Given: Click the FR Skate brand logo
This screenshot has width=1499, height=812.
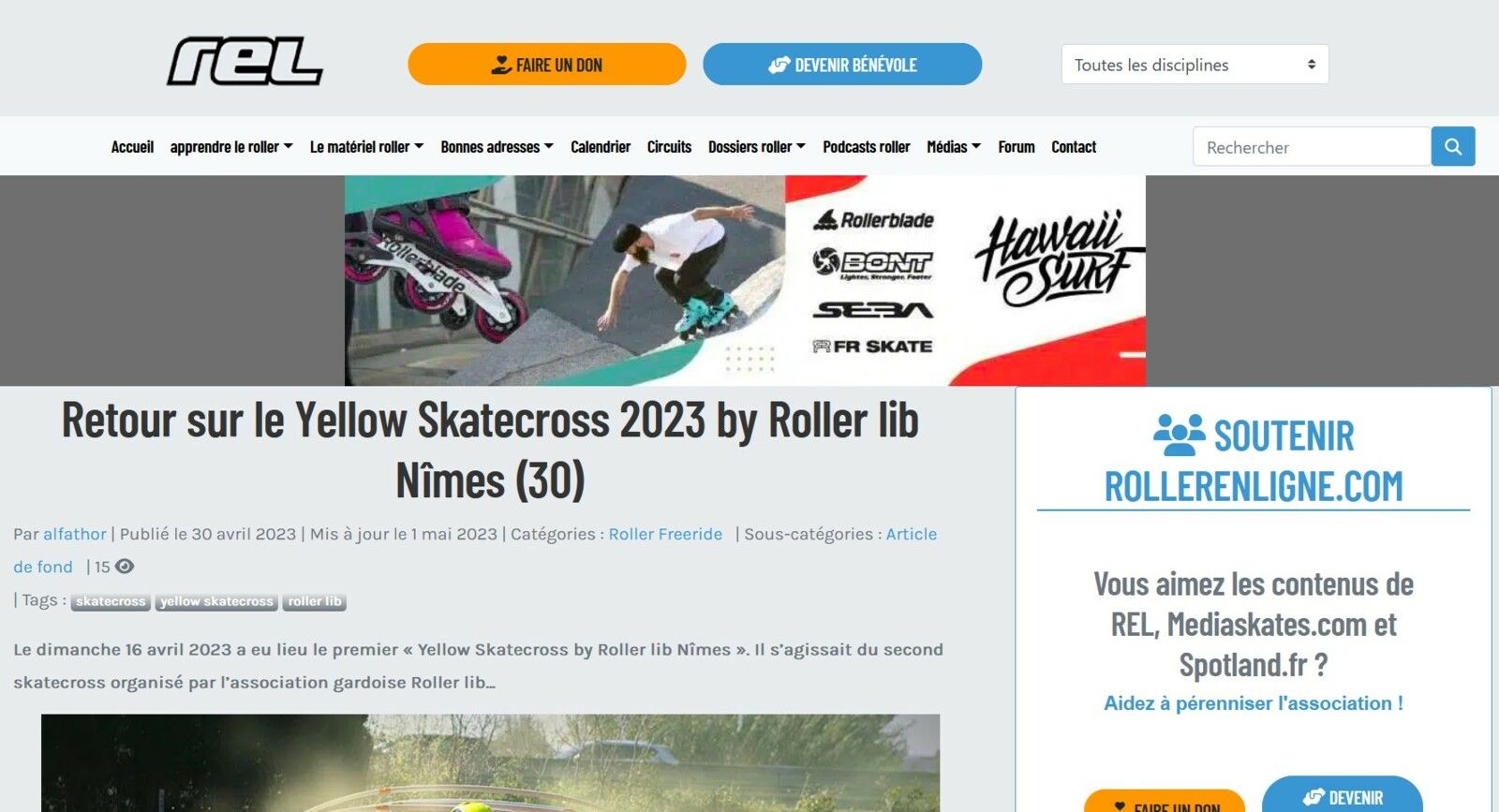Looking at the screenshot, I should coord(872,347).
